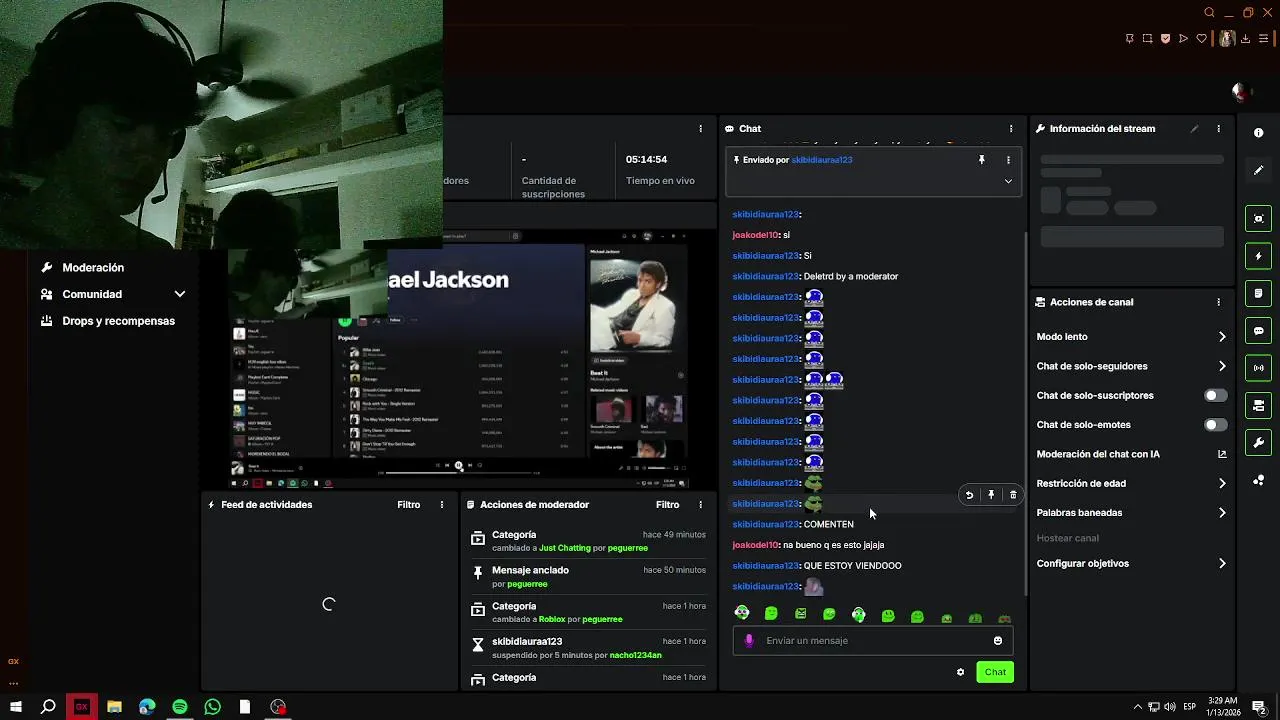Image resolution: width=1280 pixels, height=720 pixels.
Task: Open pinned message sender skibidiauraa123 link
Action: [x=822, y=160]
